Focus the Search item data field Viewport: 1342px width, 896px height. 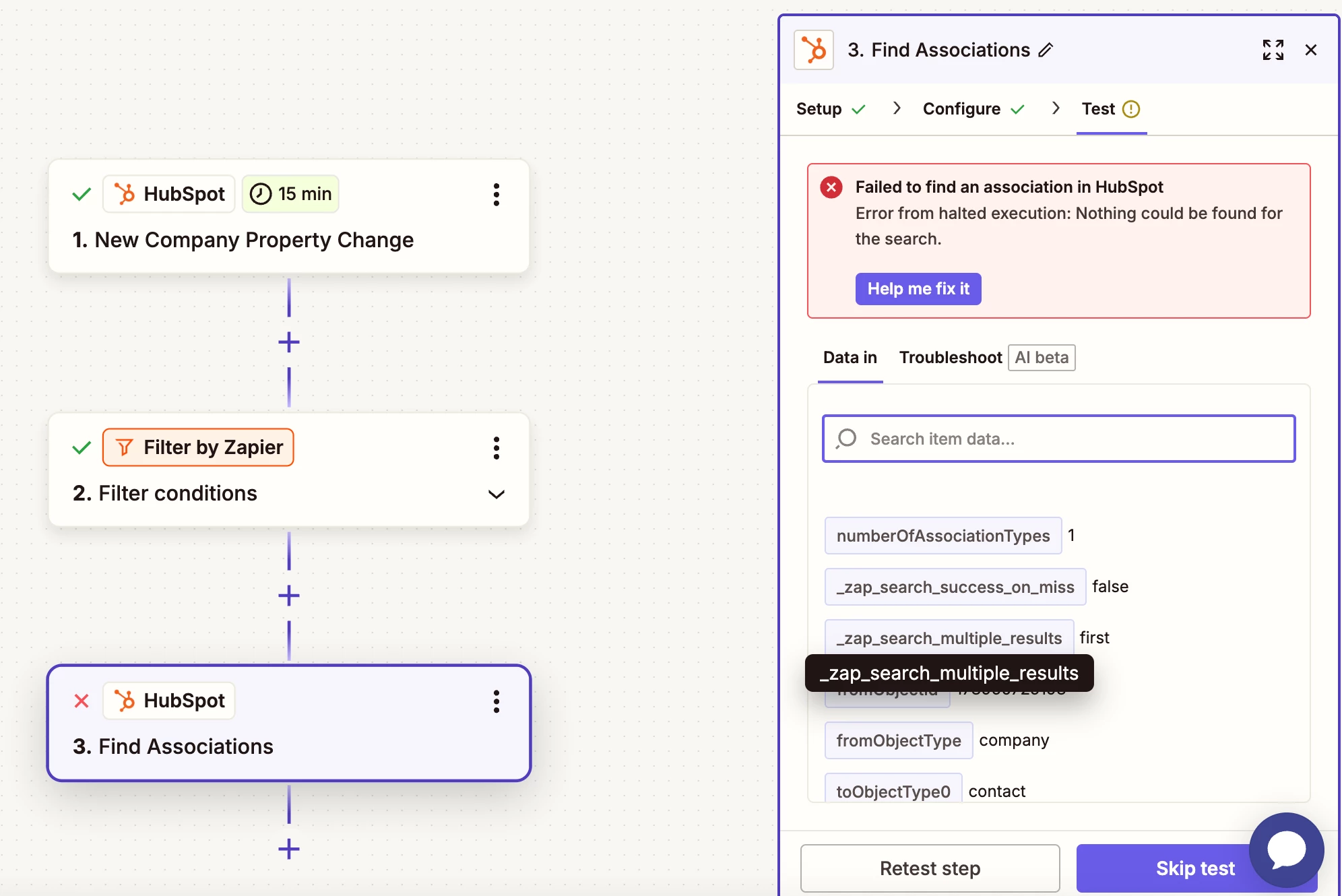1058,439
